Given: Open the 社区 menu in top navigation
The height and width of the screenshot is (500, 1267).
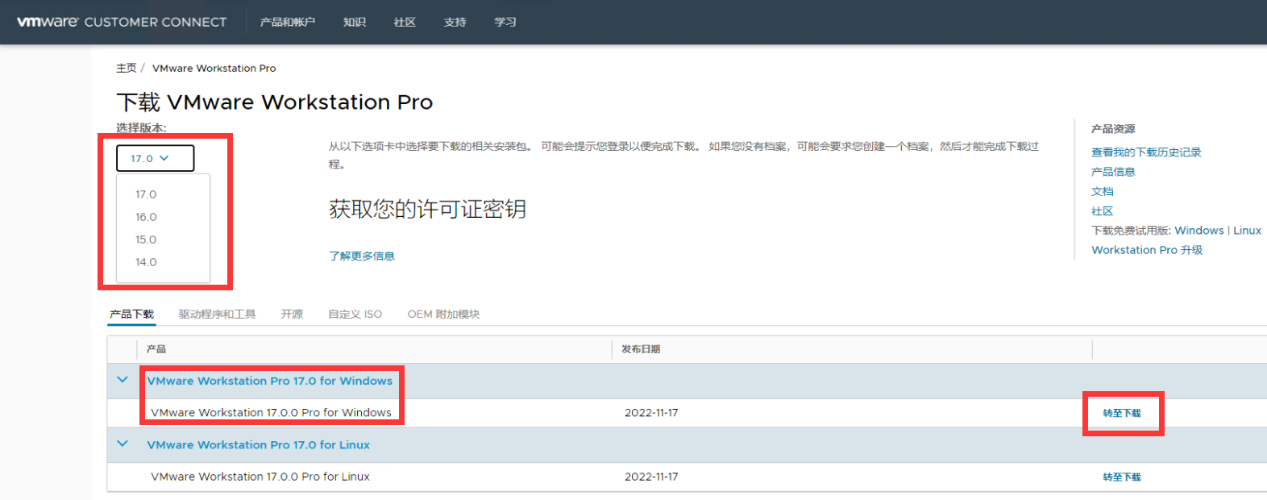Looking at the screenshot, I should [405, 22].
